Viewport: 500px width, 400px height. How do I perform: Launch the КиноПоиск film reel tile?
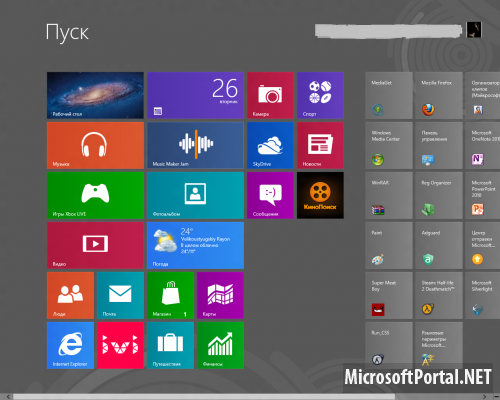(x=320, y=195)
